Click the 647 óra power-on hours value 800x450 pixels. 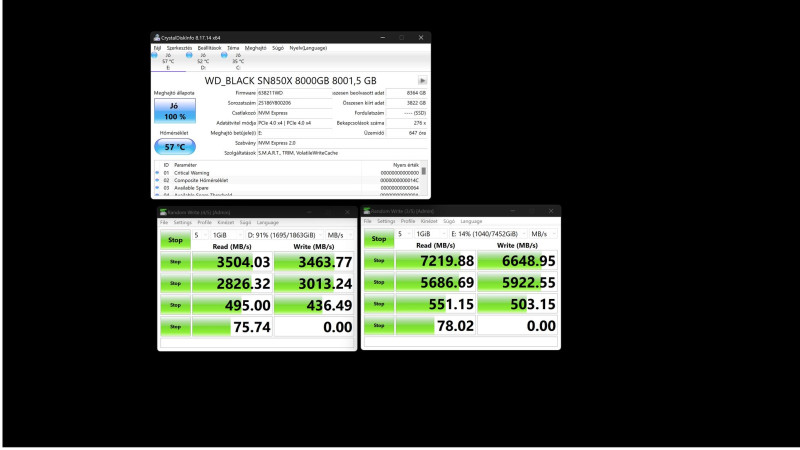407,133
